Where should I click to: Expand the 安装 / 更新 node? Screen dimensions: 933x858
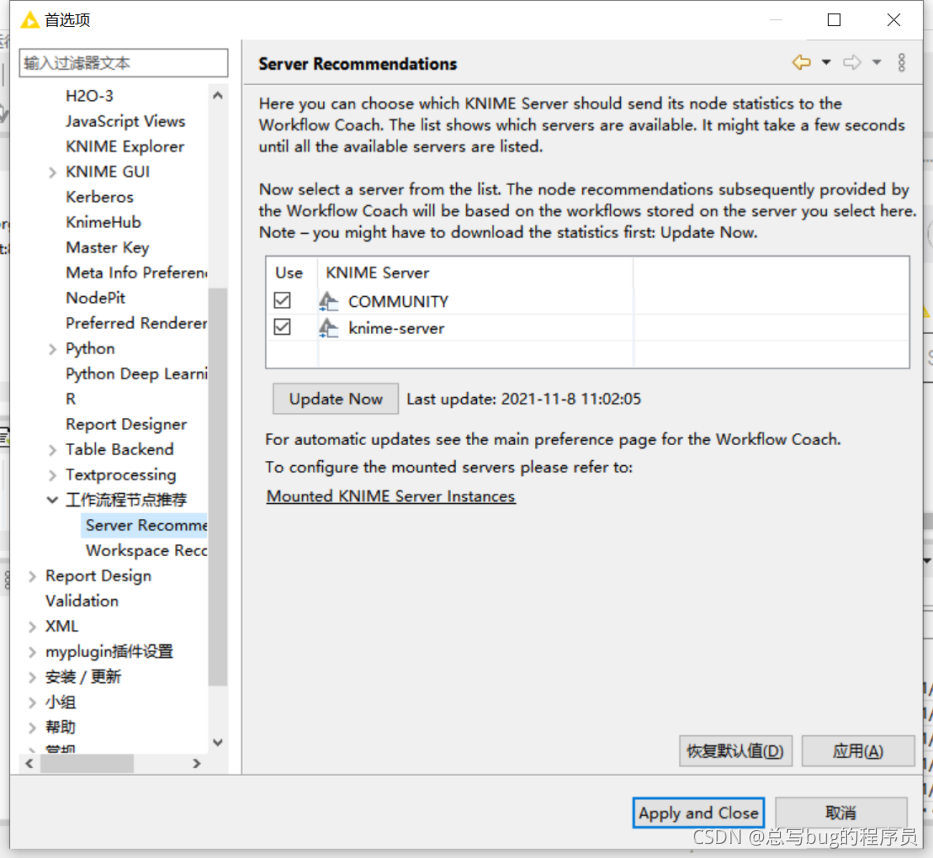click(x=32, y=677)
